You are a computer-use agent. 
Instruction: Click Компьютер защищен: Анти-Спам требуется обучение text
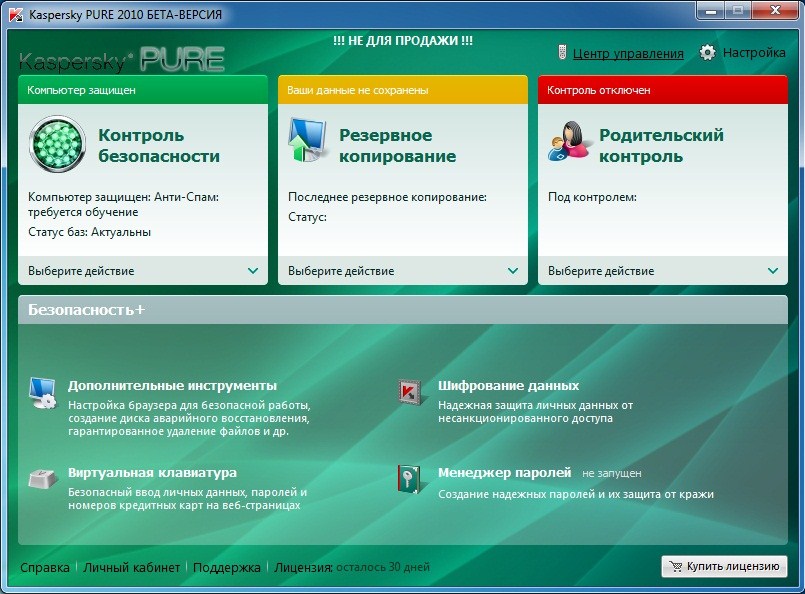point(123,204)
